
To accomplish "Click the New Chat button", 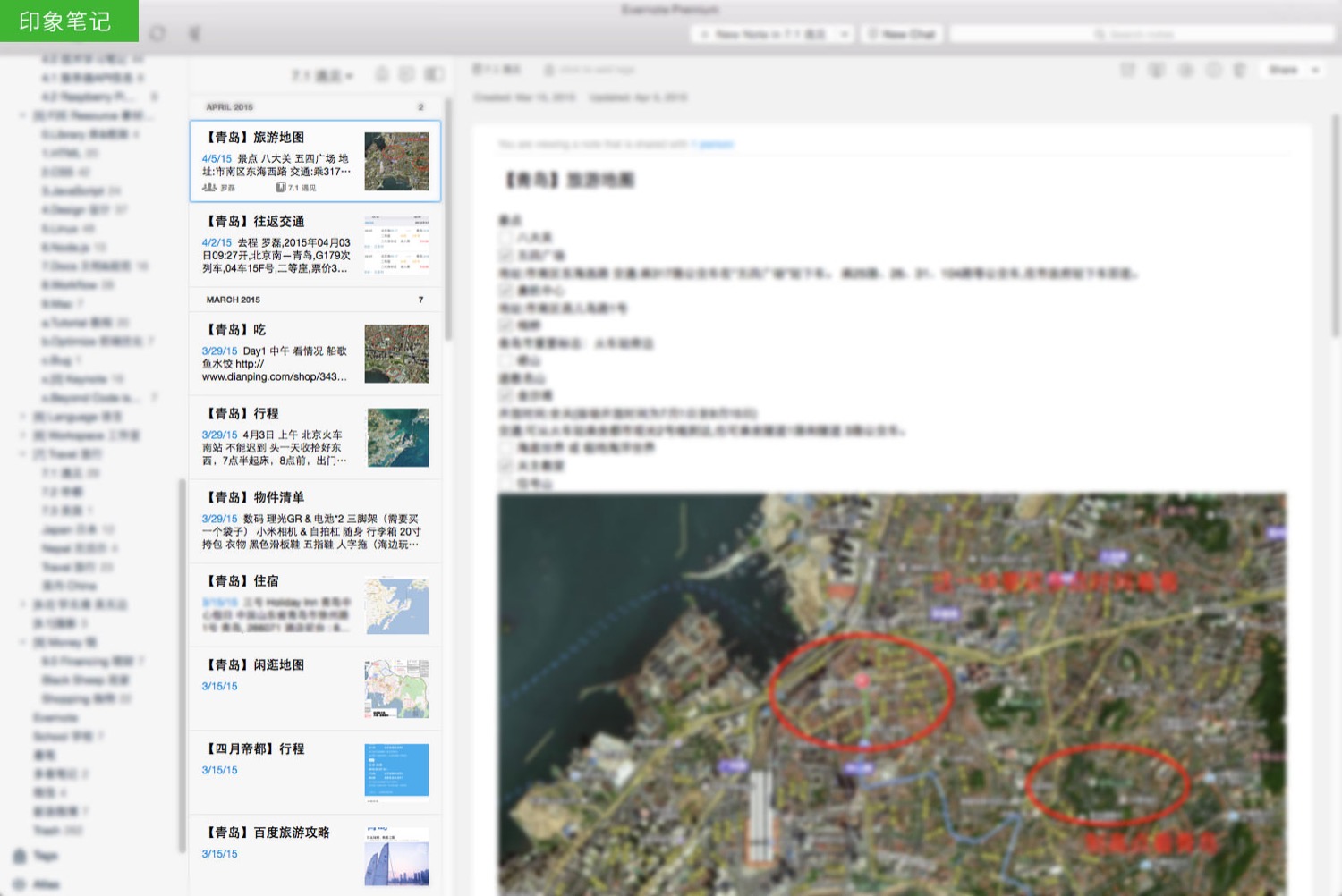I will [x=901, y=34].
